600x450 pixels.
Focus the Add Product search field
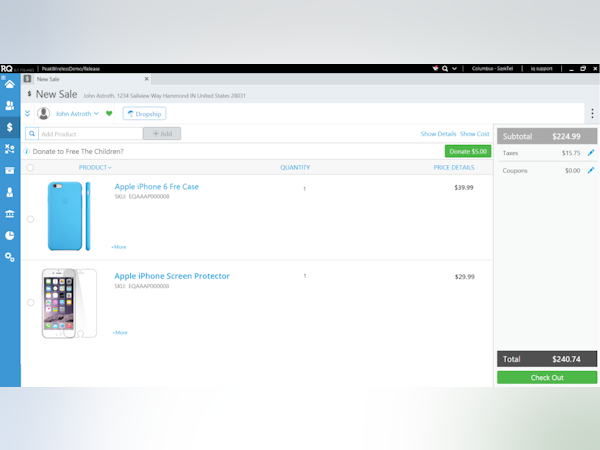coord(91,134)
